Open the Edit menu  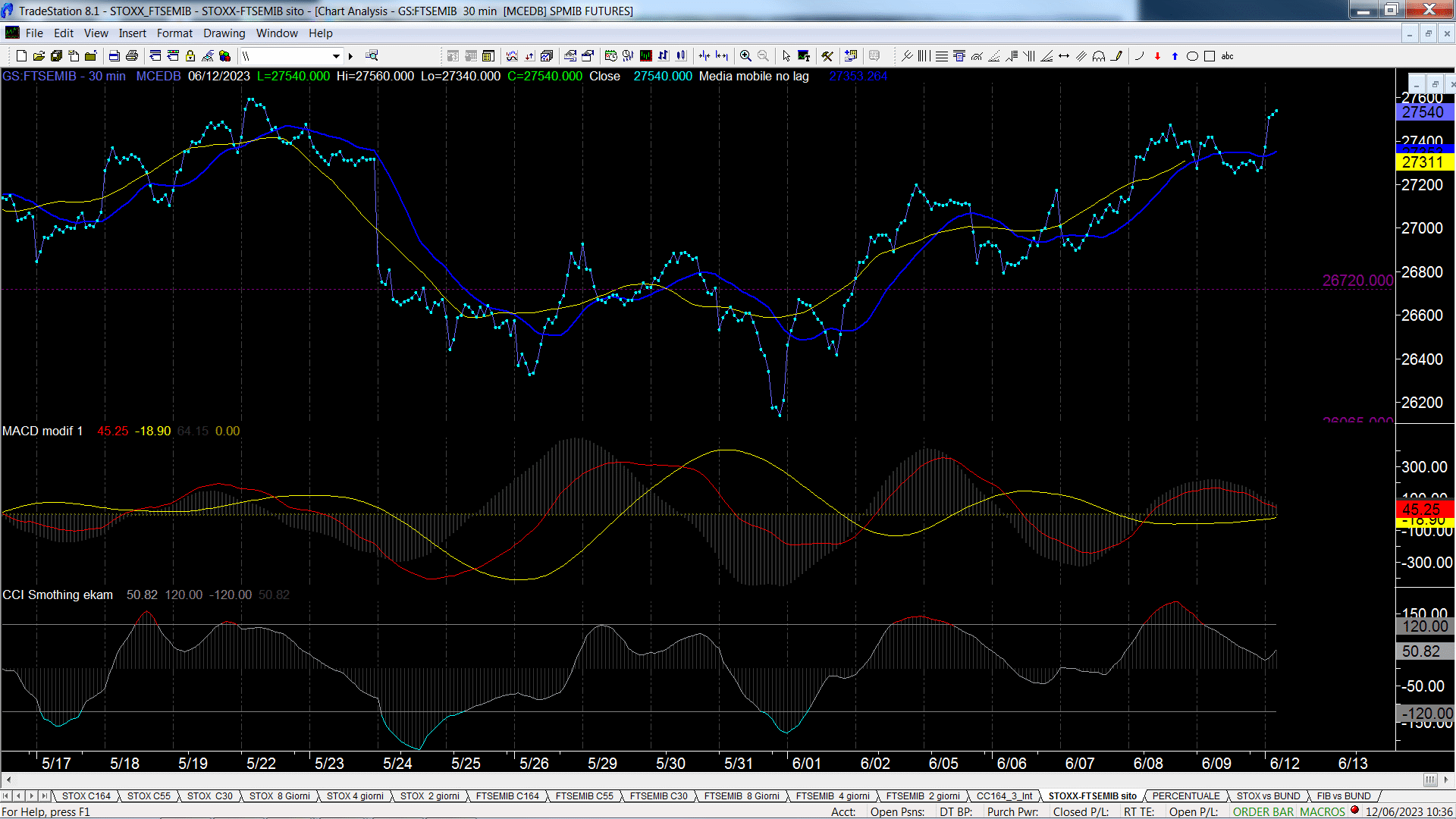click(64, 33)
